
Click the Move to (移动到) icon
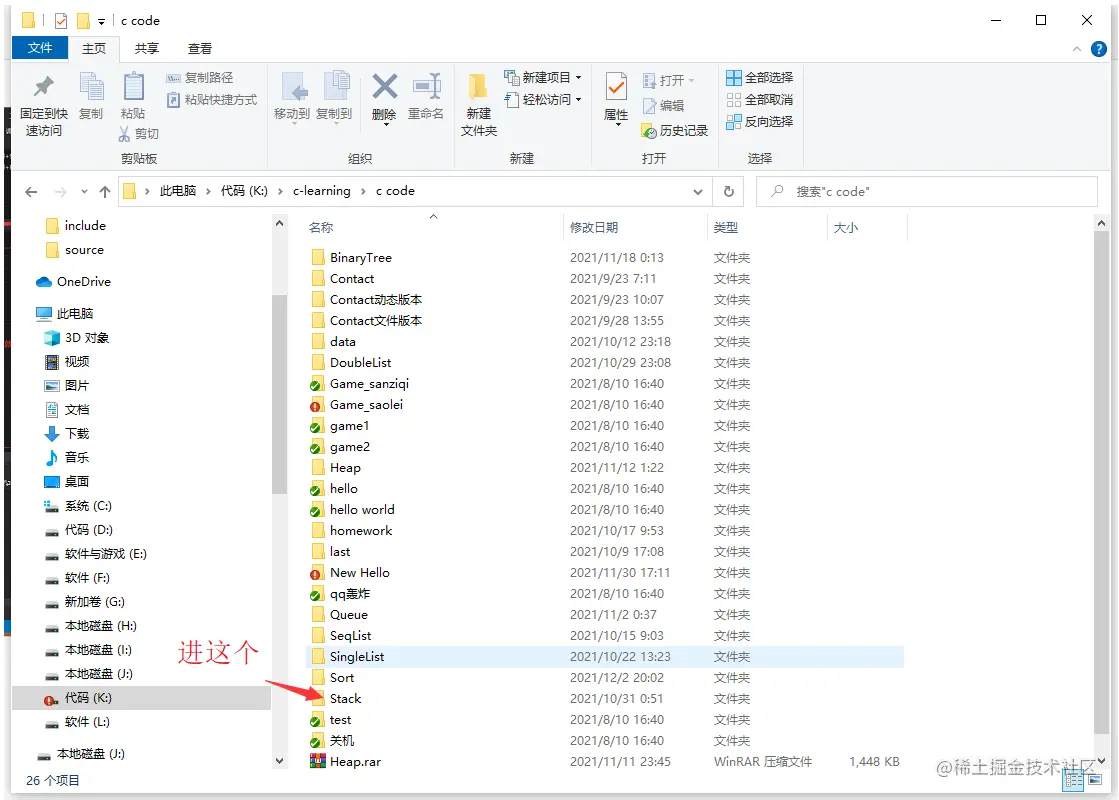[x=293, y=87]
